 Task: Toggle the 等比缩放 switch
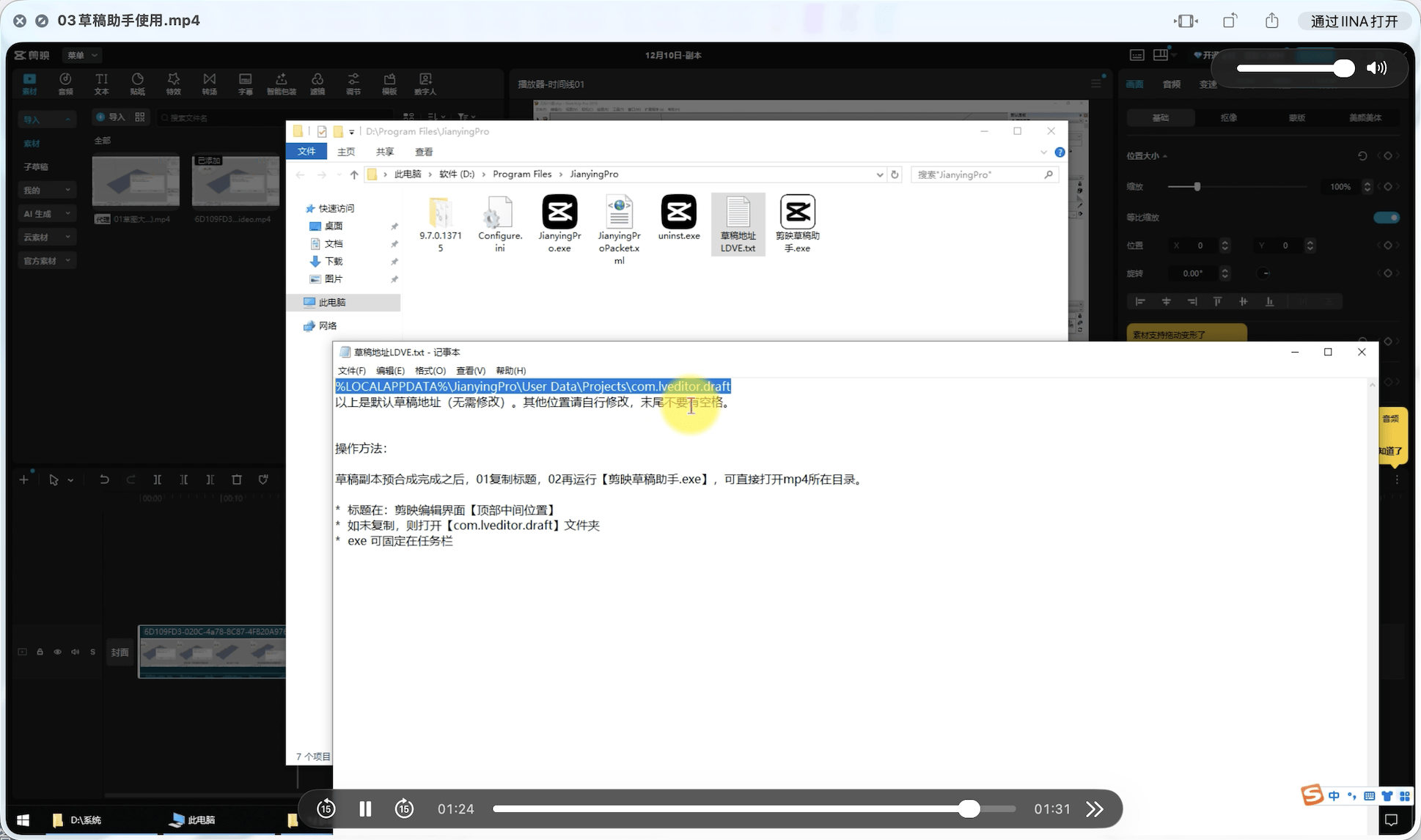coord(1387,217)
